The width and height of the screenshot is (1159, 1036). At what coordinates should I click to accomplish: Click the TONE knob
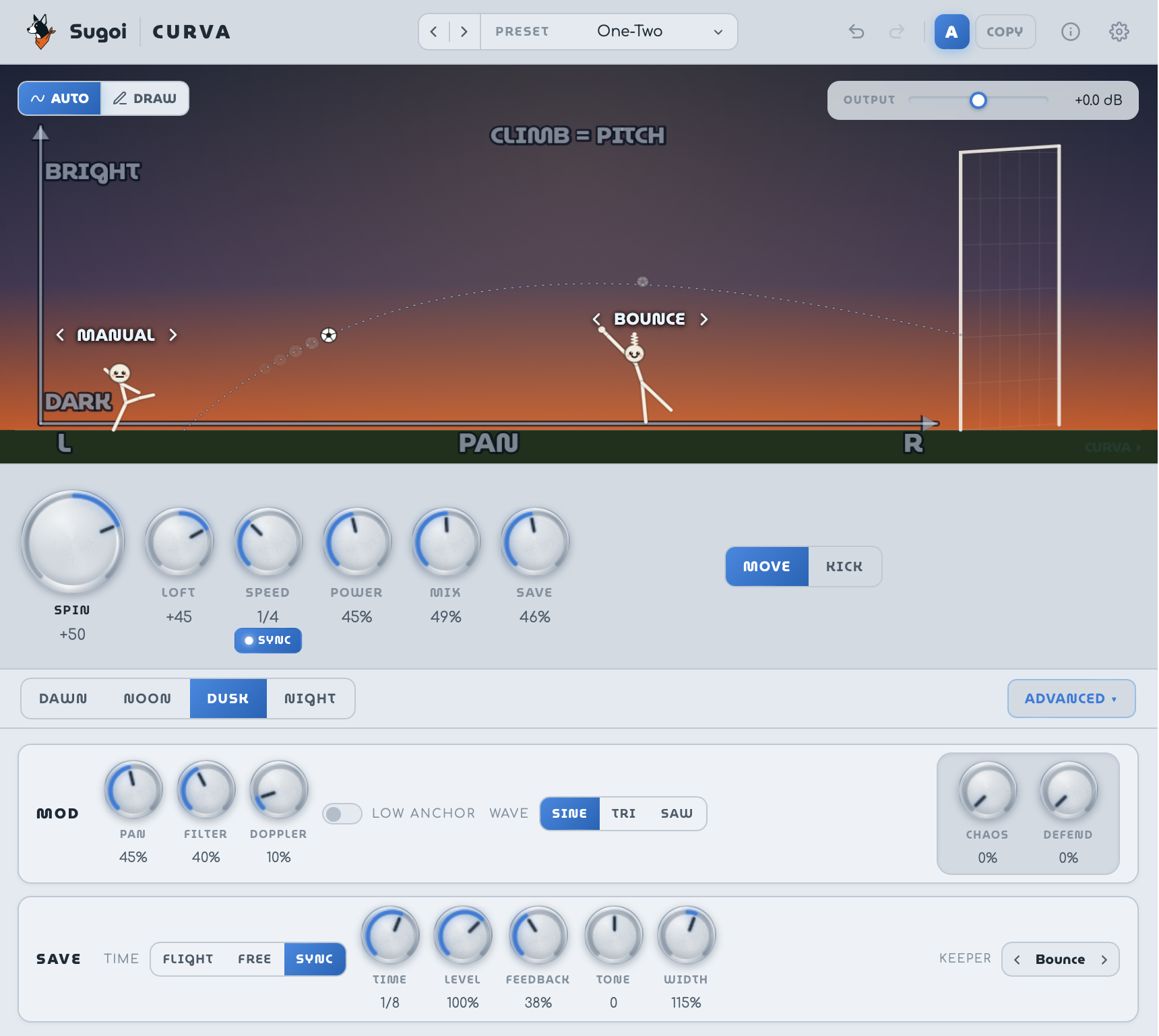coord(613,936)
